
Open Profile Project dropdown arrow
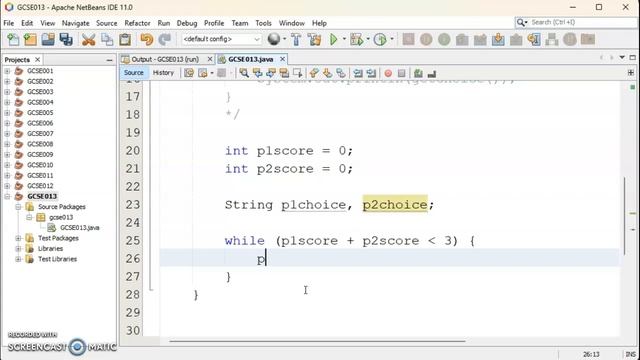(391, 39)
